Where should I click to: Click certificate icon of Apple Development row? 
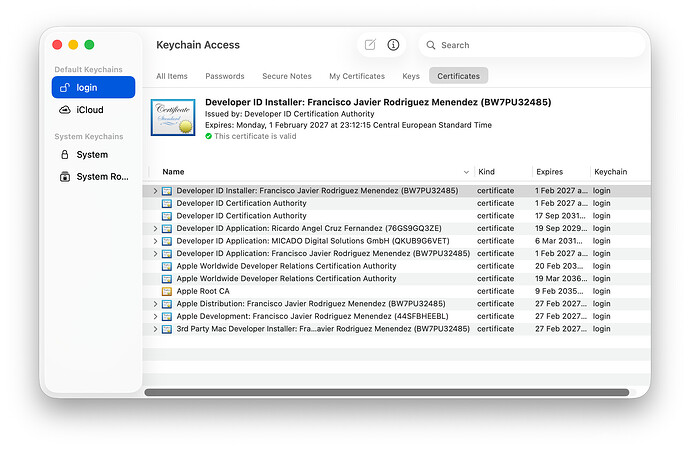pos(167,317)
